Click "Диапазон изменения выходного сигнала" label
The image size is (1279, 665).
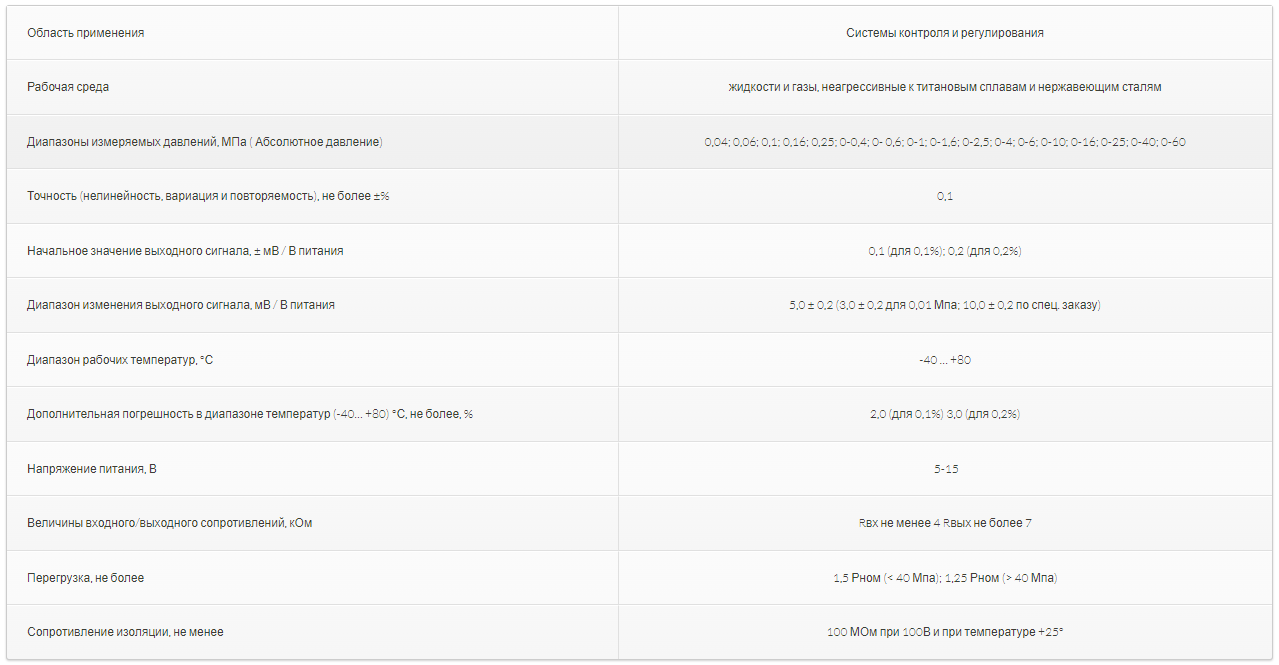coord(180,305)
